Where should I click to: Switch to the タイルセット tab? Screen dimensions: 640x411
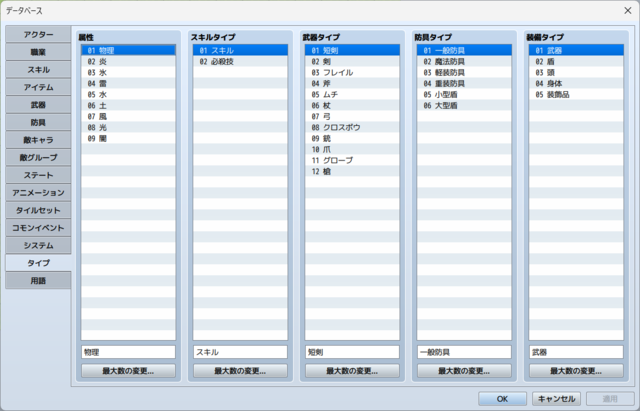pyautogui.click(x=38, y=210)
